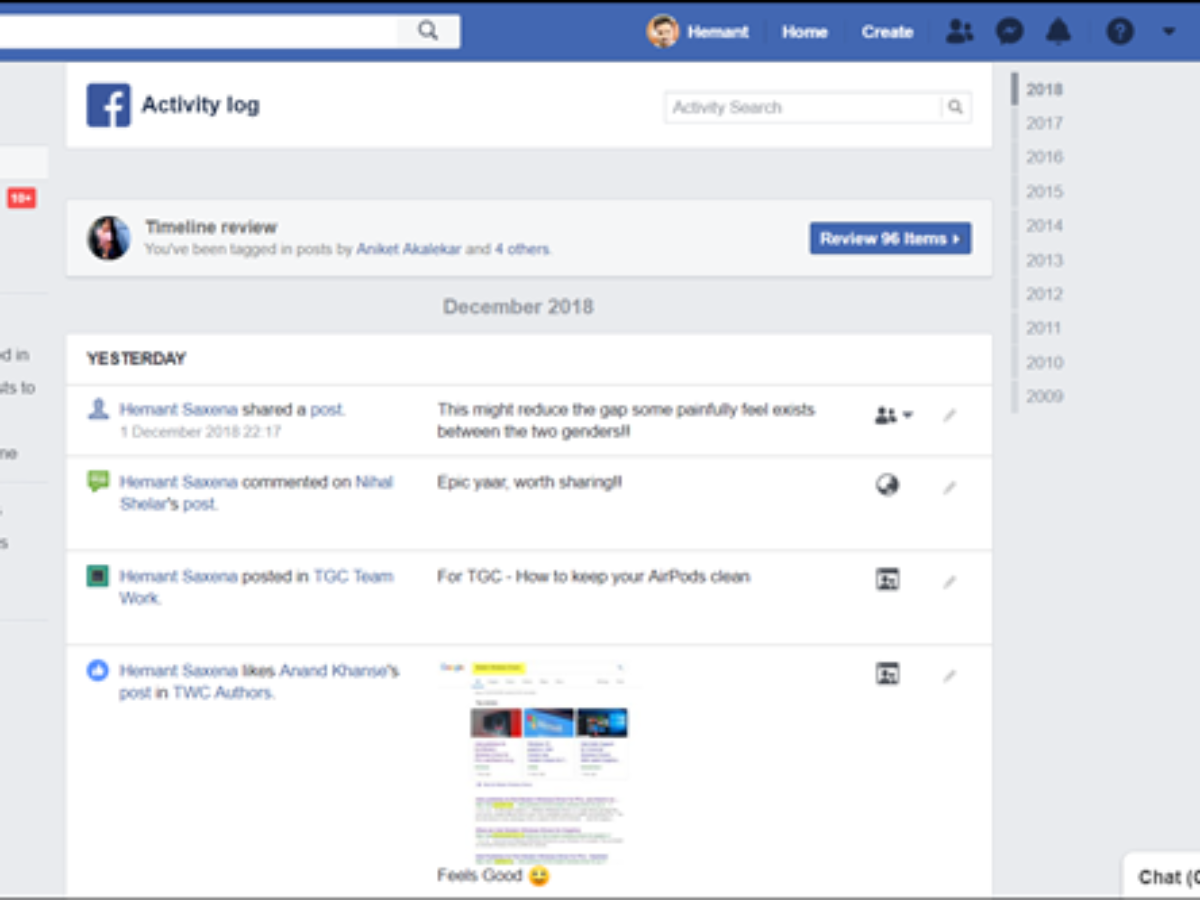Image resolution: width=1200 pixels, height=900 pixels.
Task: Focus the Activity Search field
Action: [803, 107]
